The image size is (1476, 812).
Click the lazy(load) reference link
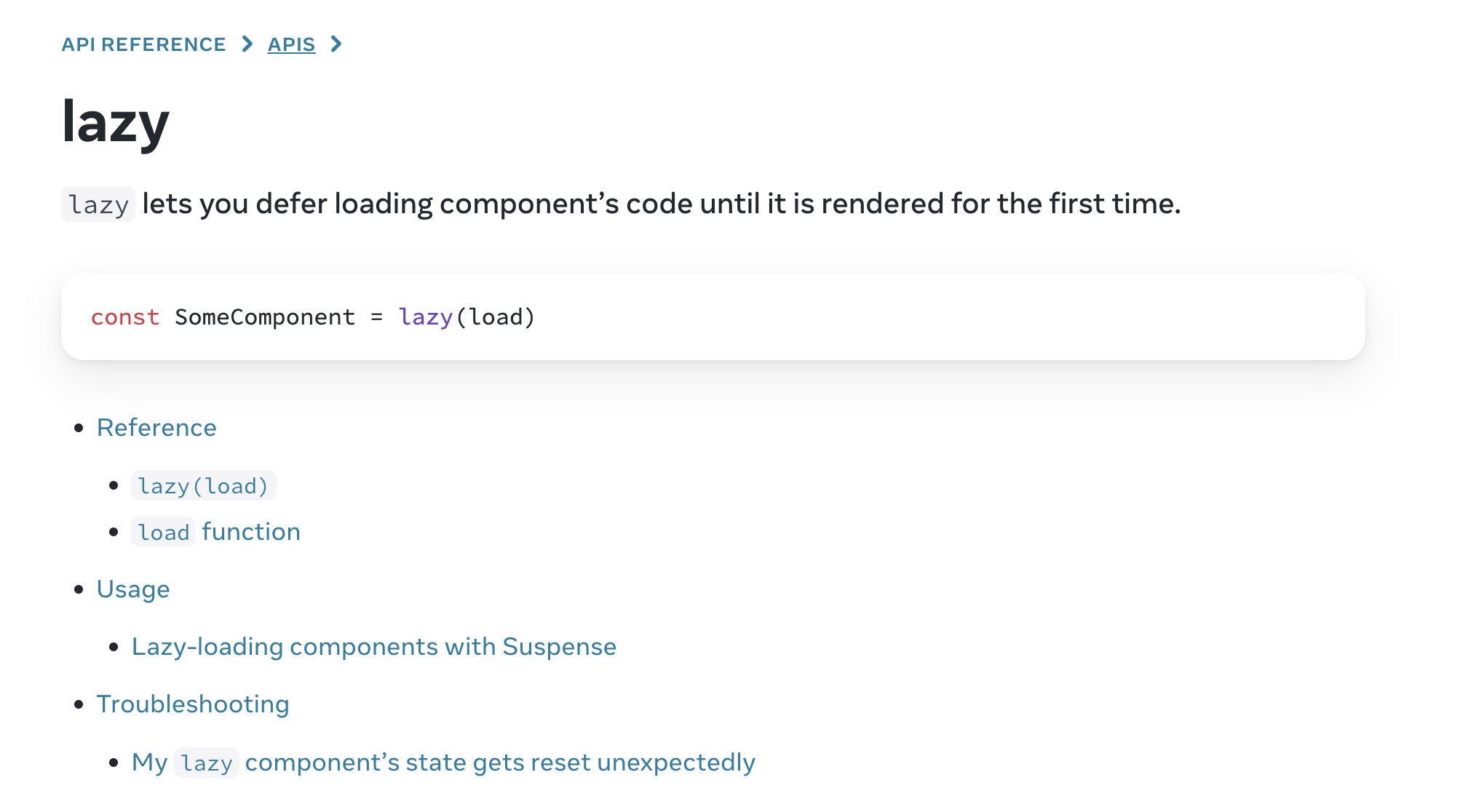click(x=203, y=485)
